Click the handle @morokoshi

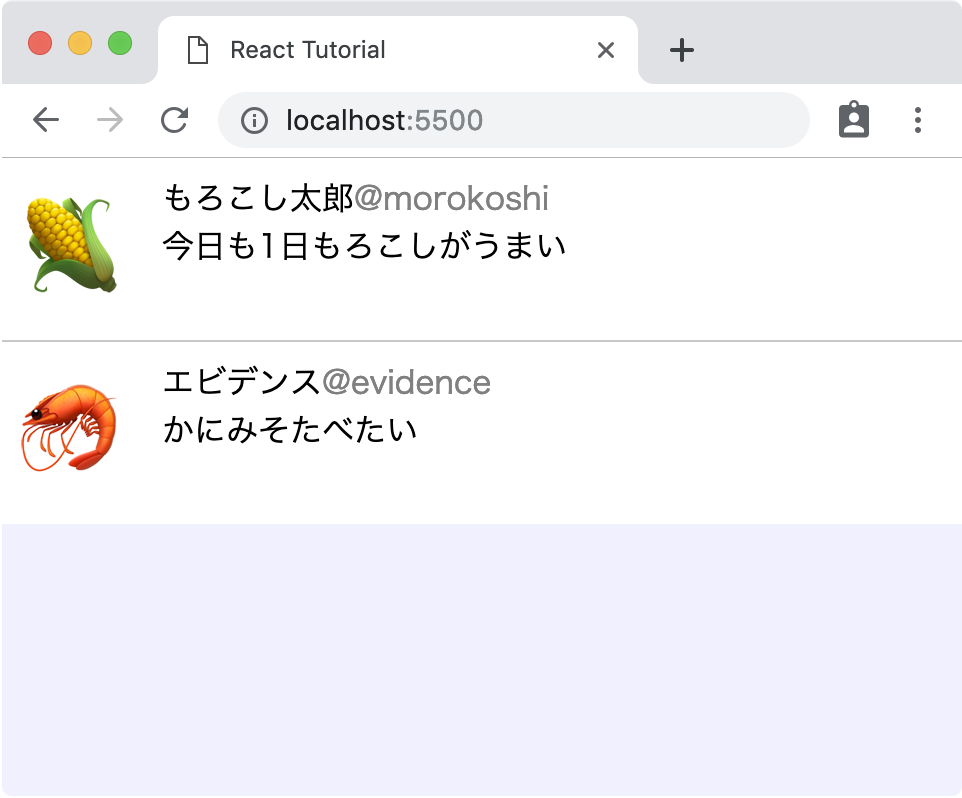(452, 198)
